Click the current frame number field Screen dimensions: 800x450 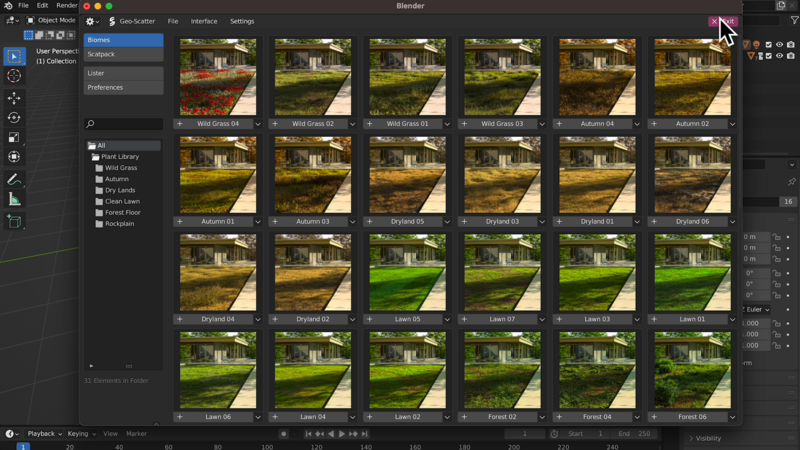[525, 434]
